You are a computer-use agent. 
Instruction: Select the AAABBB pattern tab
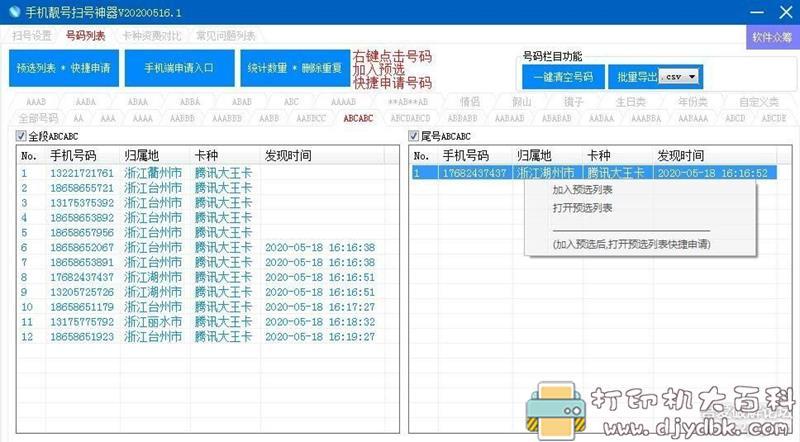(227, 118)
